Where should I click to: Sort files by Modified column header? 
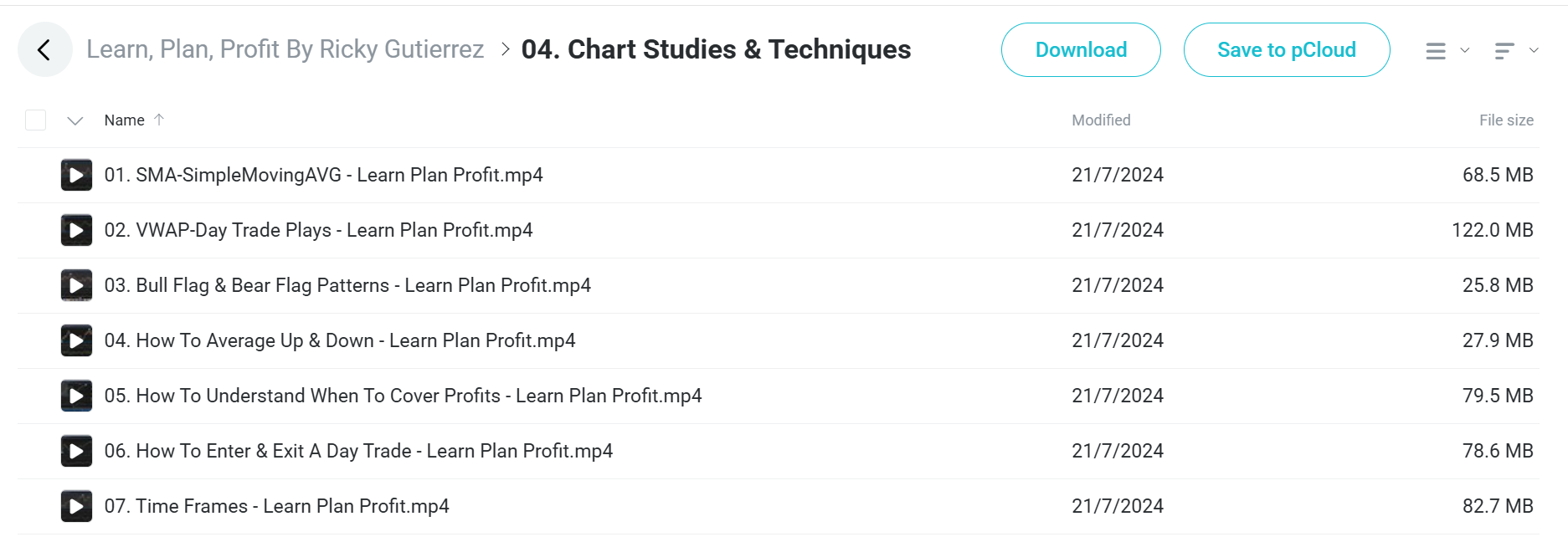pyautogui.click(x=1101, y=120)
